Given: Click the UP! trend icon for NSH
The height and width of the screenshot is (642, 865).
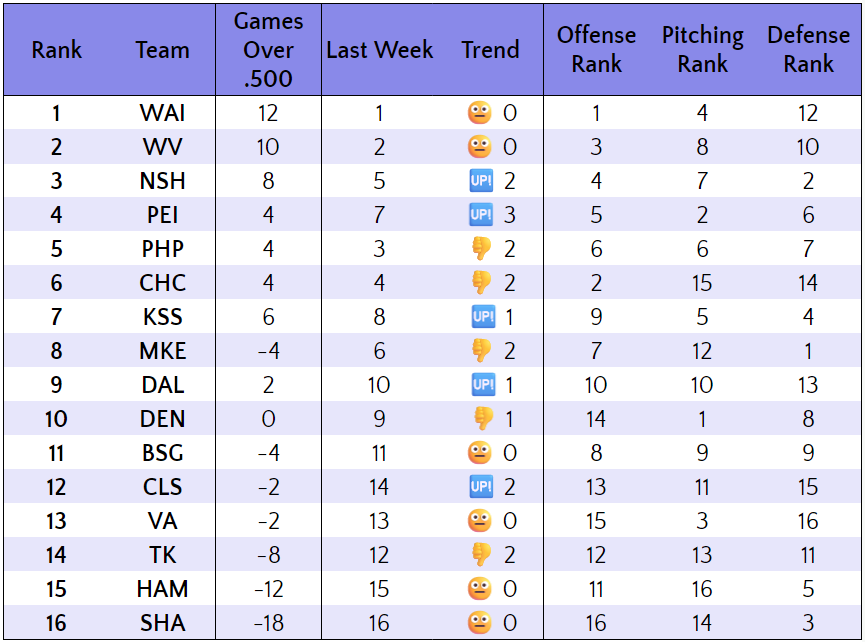Looking at the screenshot, I should tap(482, 181).
